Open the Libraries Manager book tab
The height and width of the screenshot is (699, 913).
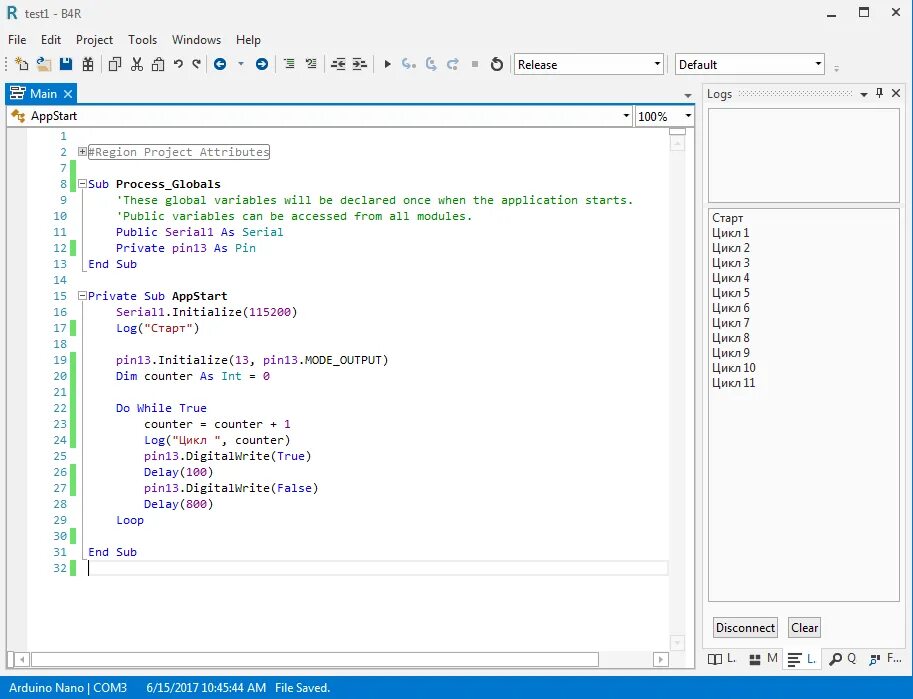(722, 659)
